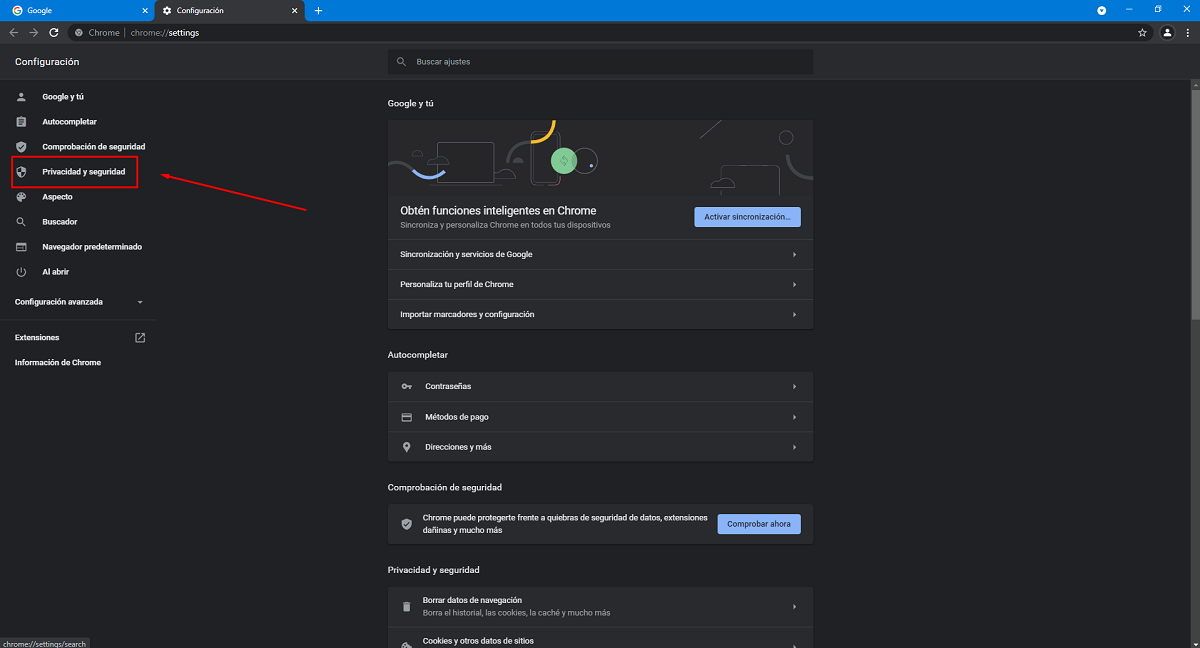Image resolution: width=1200 pixels, height=648 pixels.
Task: Open the Direcciones y más row arrow
Action: [x=794, y=447]
